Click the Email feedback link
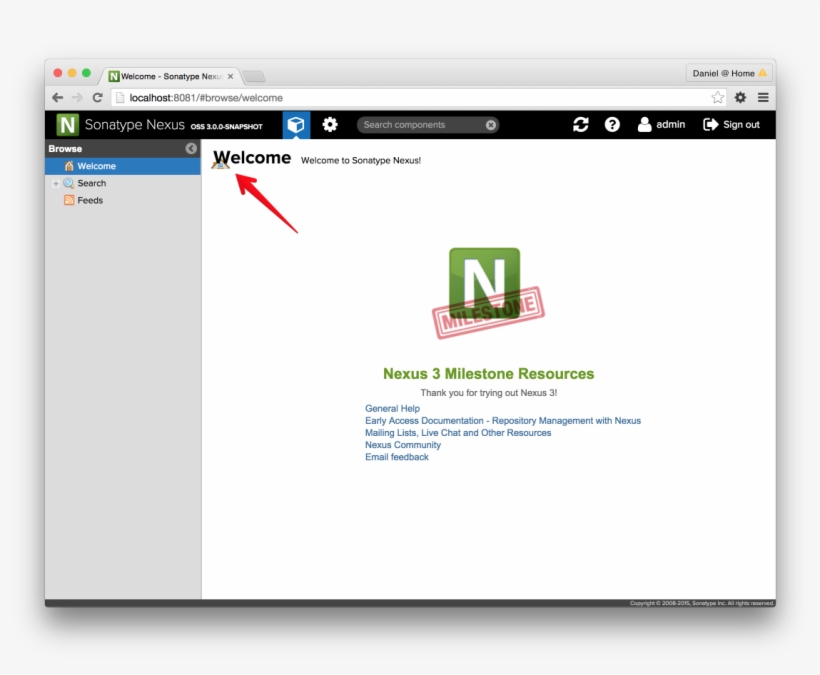The image size is (820, 675). tap(397, 457)
